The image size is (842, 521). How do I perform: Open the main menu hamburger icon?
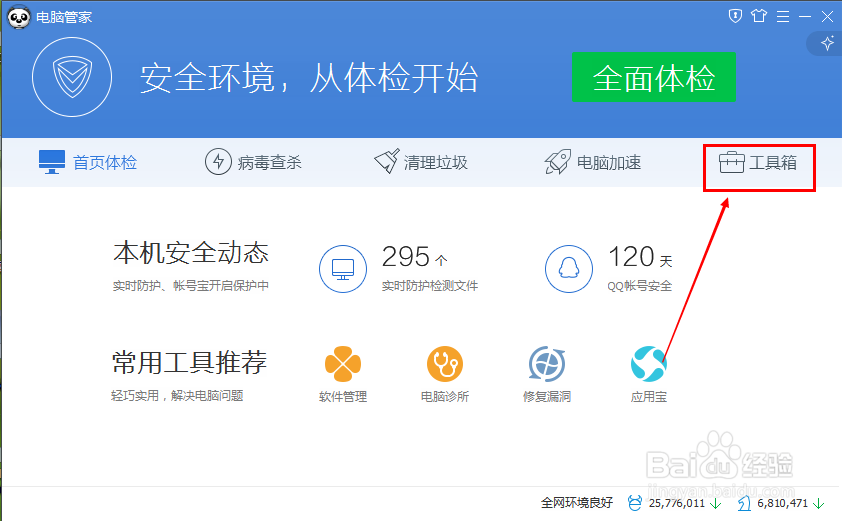pyautogui.click(x=783, y=17)
